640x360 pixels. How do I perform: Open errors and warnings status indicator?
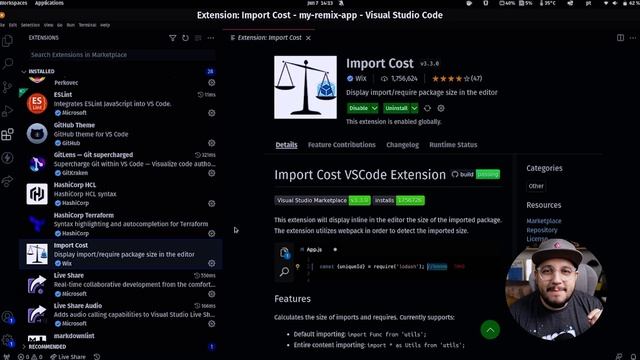30,356
